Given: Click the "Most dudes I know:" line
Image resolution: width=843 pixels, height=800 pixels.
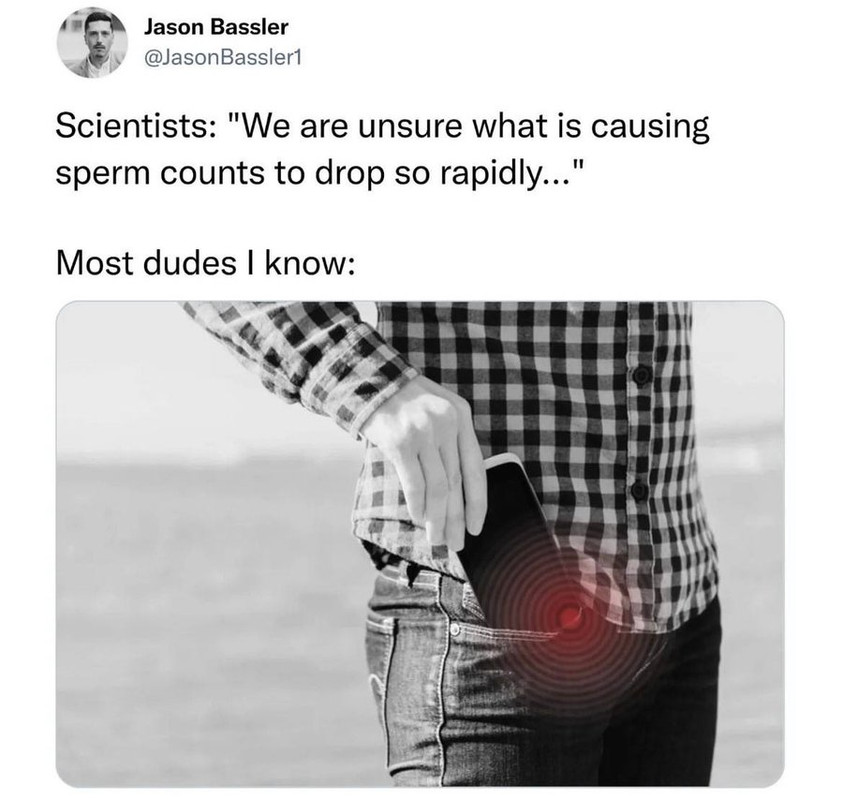Looking at the screenshot, I should (x=206, y=263).
